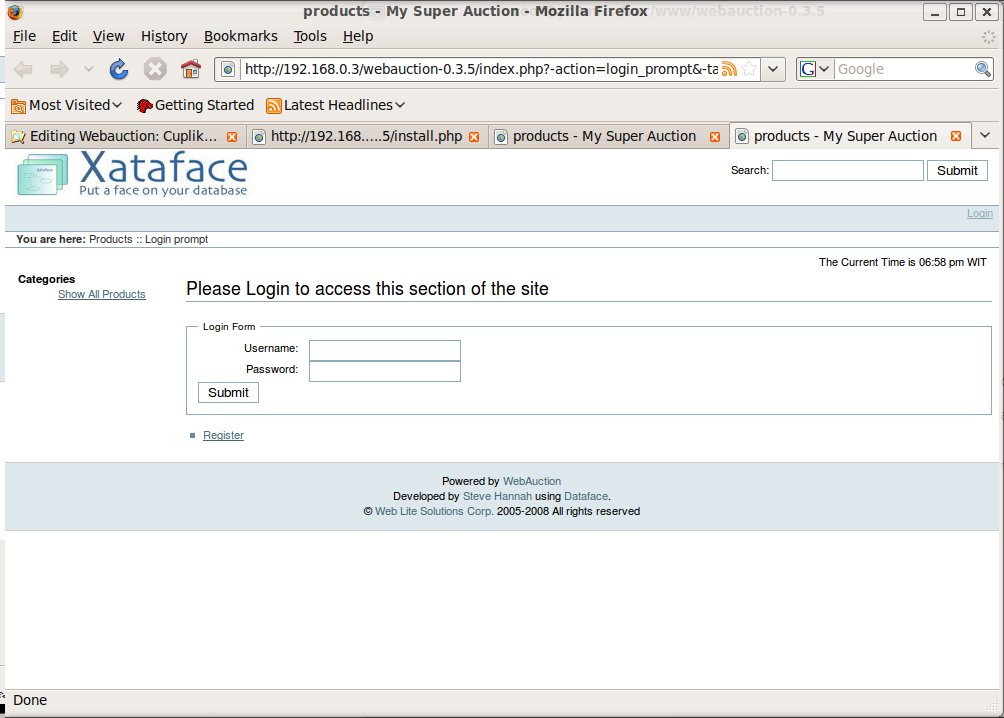Click the search magnifier icon in Google box

pyautogui.click(x=982, y=69)
